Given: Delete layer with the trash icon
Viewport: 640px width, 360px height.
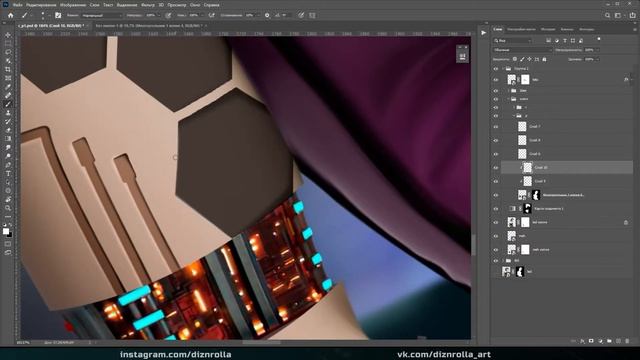Looking at the screenshot, I should tap(627, 341).
